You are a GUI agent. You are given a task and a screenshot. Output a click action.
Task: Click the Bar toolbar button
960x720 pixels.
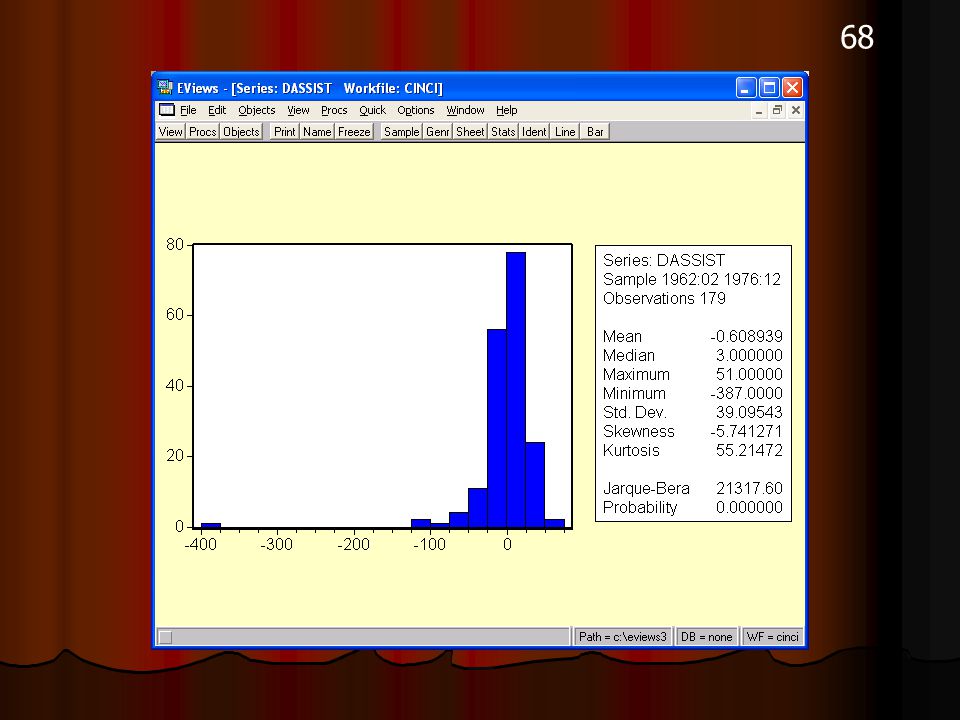pyautogui.click(x=595, y=132)
